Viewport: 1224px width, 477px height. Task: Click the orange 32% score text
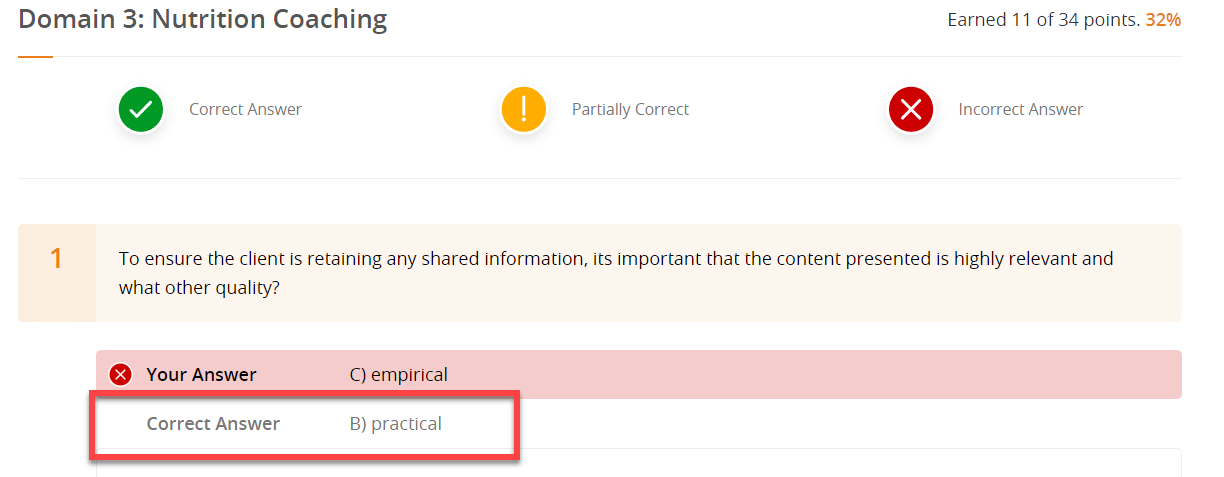pos(1163,19)
